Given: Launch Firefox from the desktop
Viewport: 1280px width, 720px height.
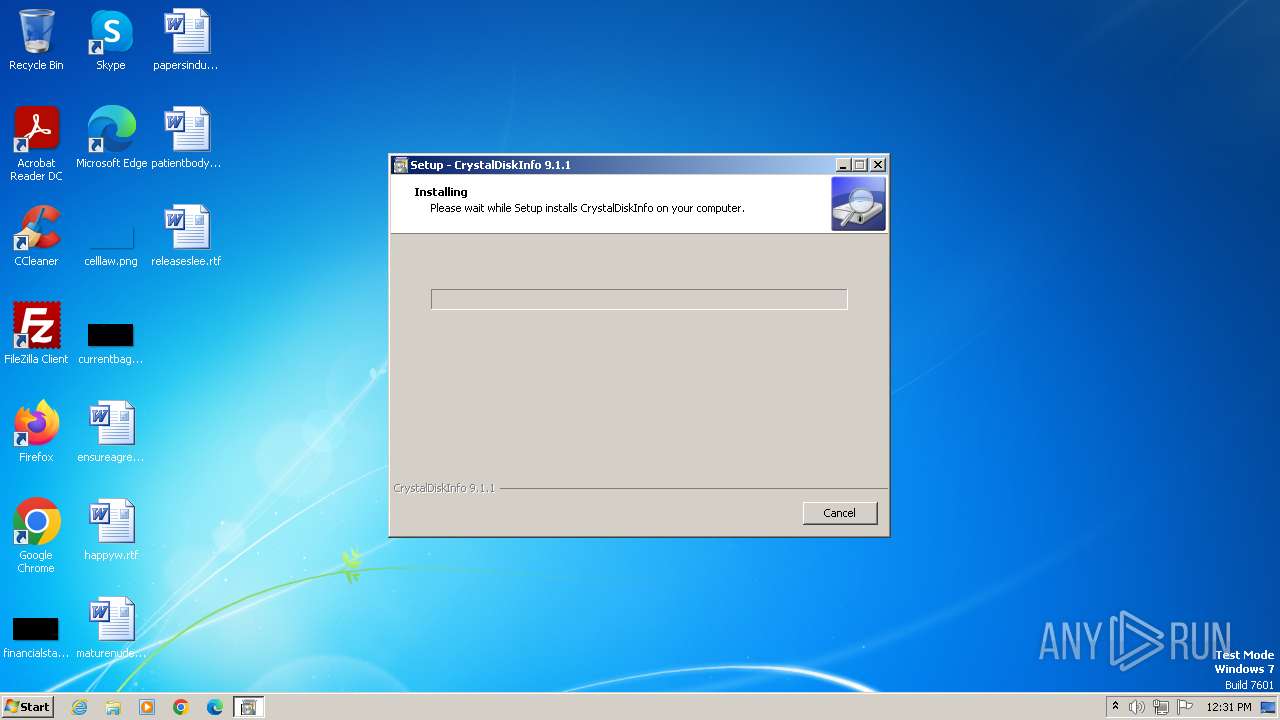Looking at the screenshot, I should pyautogui.click(x=36, y=431).
